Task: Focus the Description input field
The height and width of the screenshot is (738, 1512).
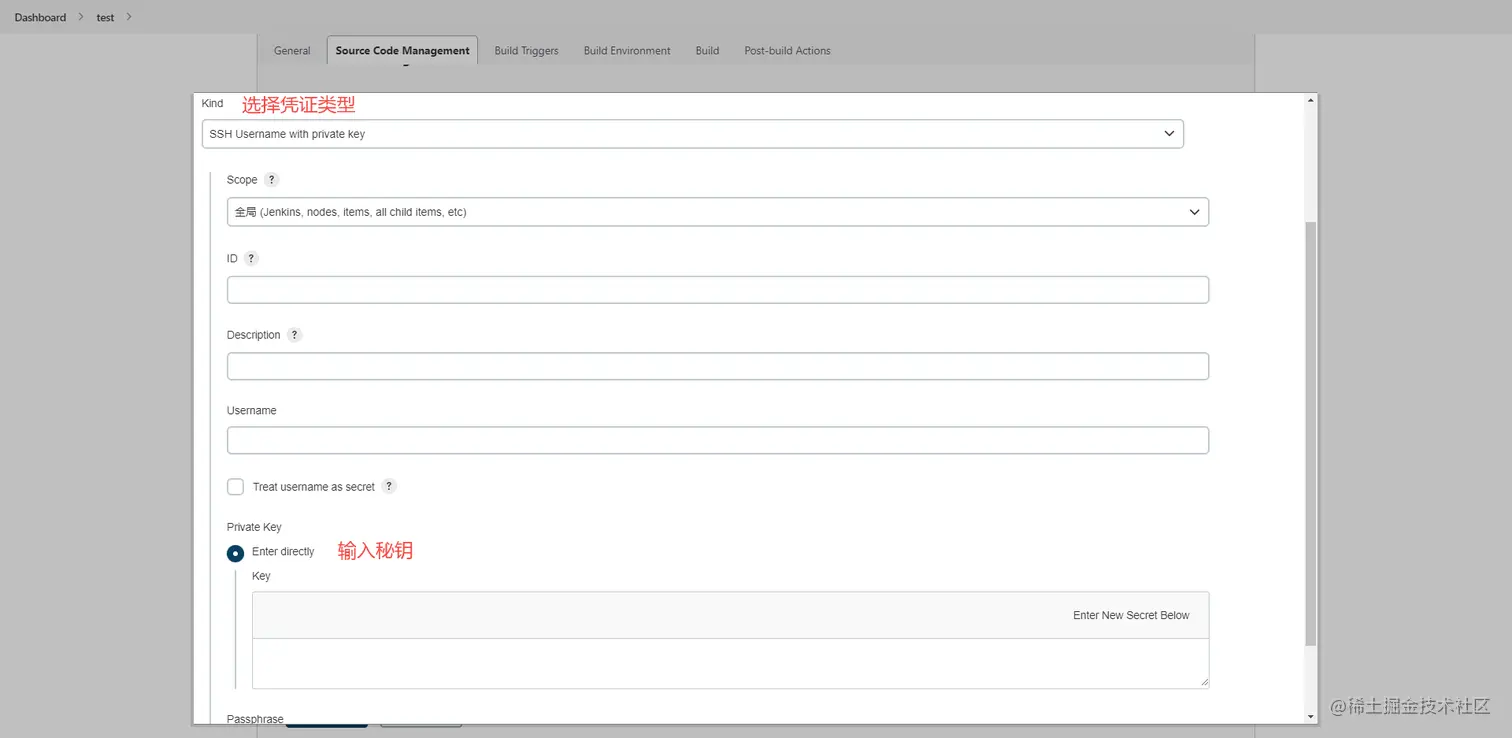Action: (x=717, y=366)
